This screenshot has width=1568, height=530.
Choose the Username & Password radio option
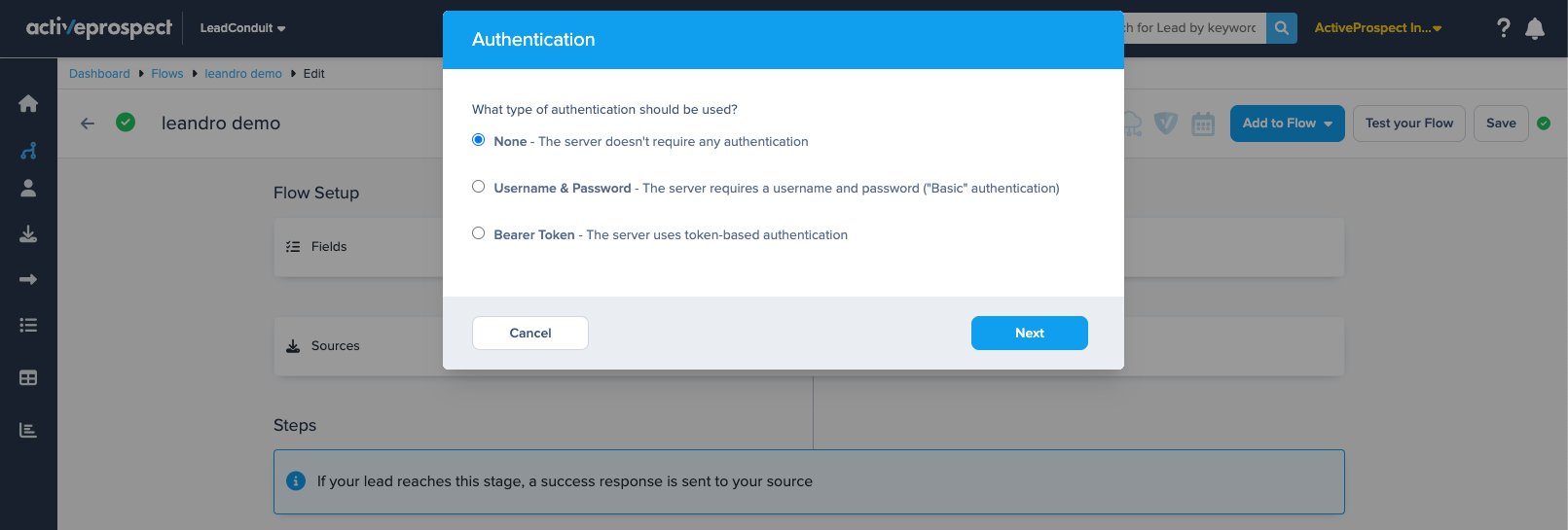point(479,187)
